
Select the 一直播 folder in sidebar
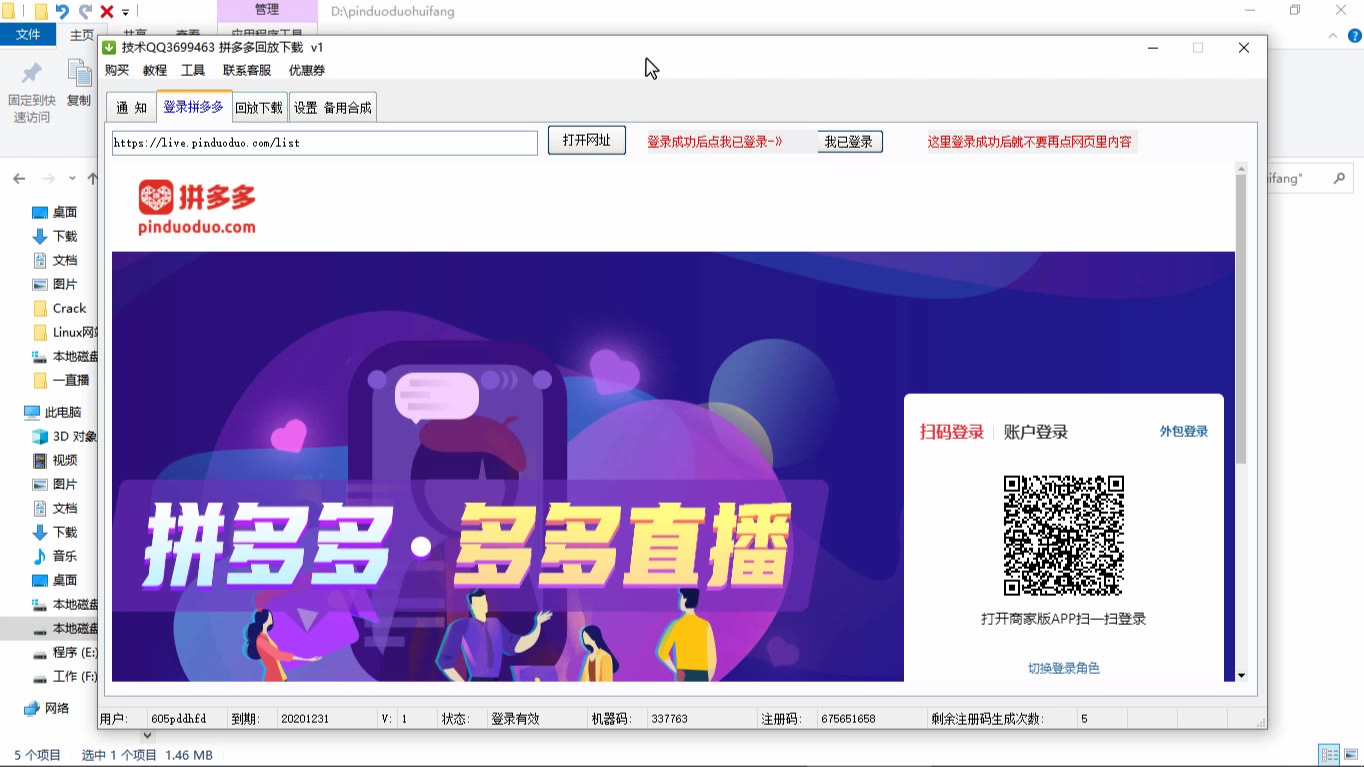pyautogui.click(x=60, y=380)
